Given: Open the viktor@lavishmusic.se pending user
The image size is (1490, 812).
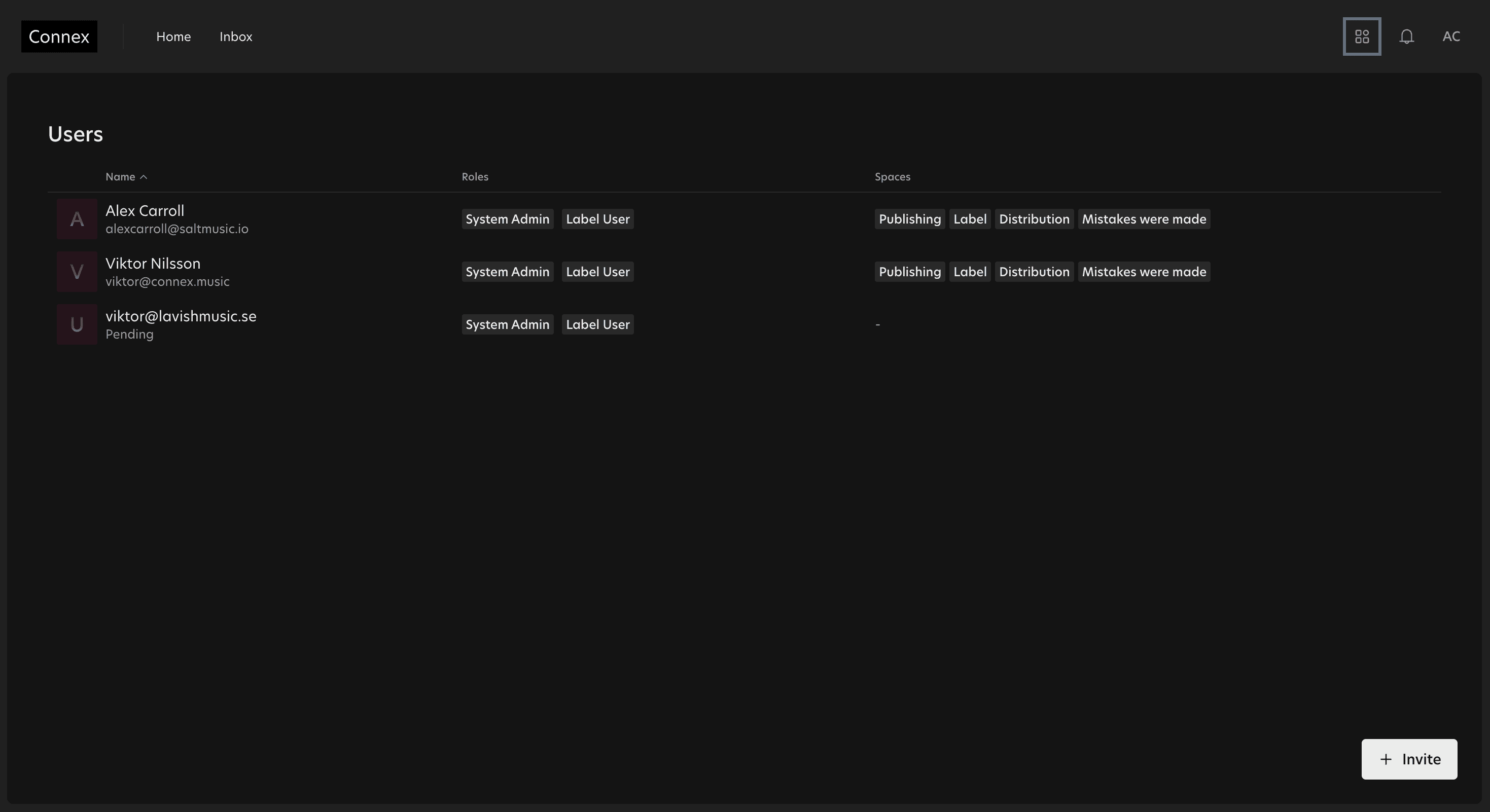Looking at the screenshot, I should click(181, 316).
